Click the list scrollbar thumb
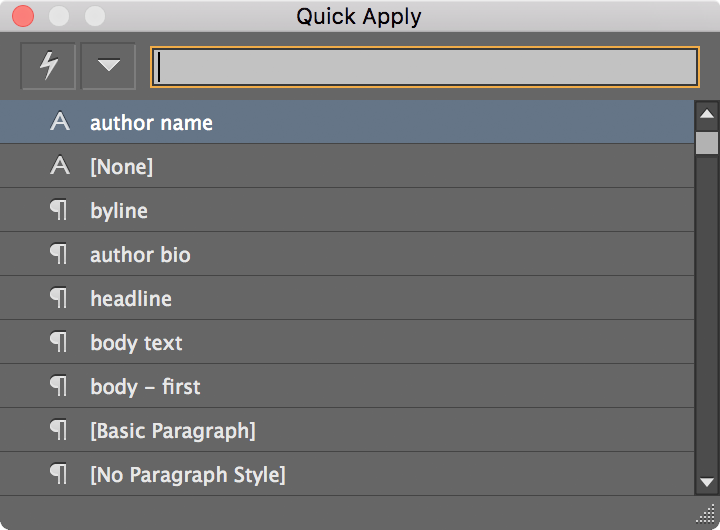This screenshot has width=720, height=530. point(707,143)
